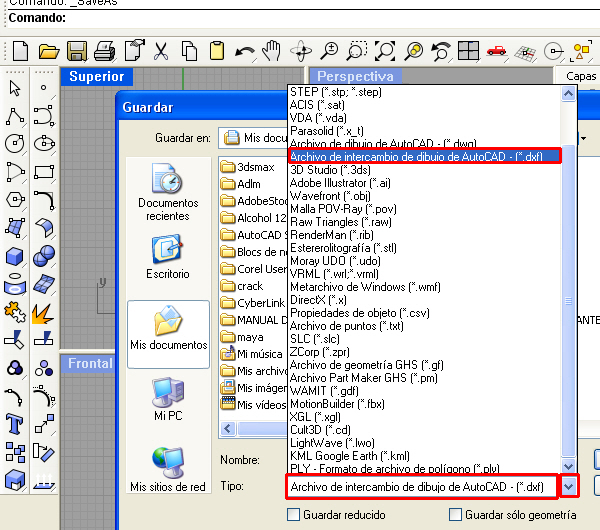Image resolution: width=600 pixels, height=530 pixels.
Task: Go to Escritorio shortcut
Action: tap(168, 257)
